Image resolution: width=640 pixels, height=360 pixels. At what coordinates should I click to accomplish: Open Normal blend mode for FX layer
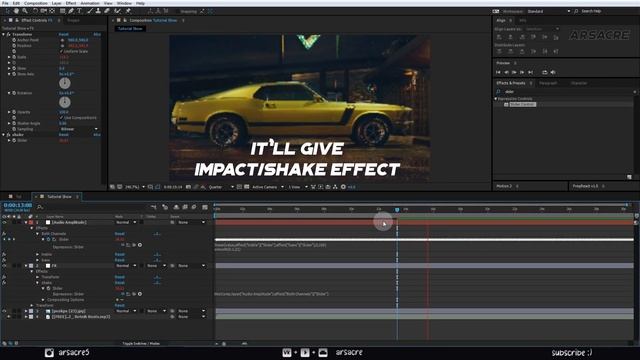tap(126, 266)
